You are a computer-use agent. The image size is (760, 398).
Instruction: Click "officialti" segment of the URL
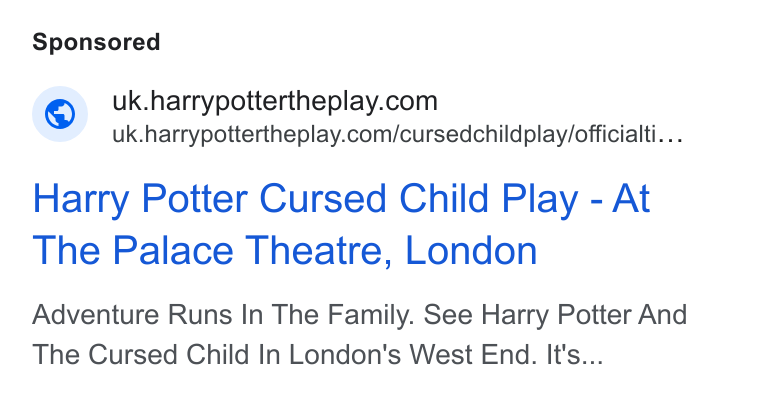point(616,134)
